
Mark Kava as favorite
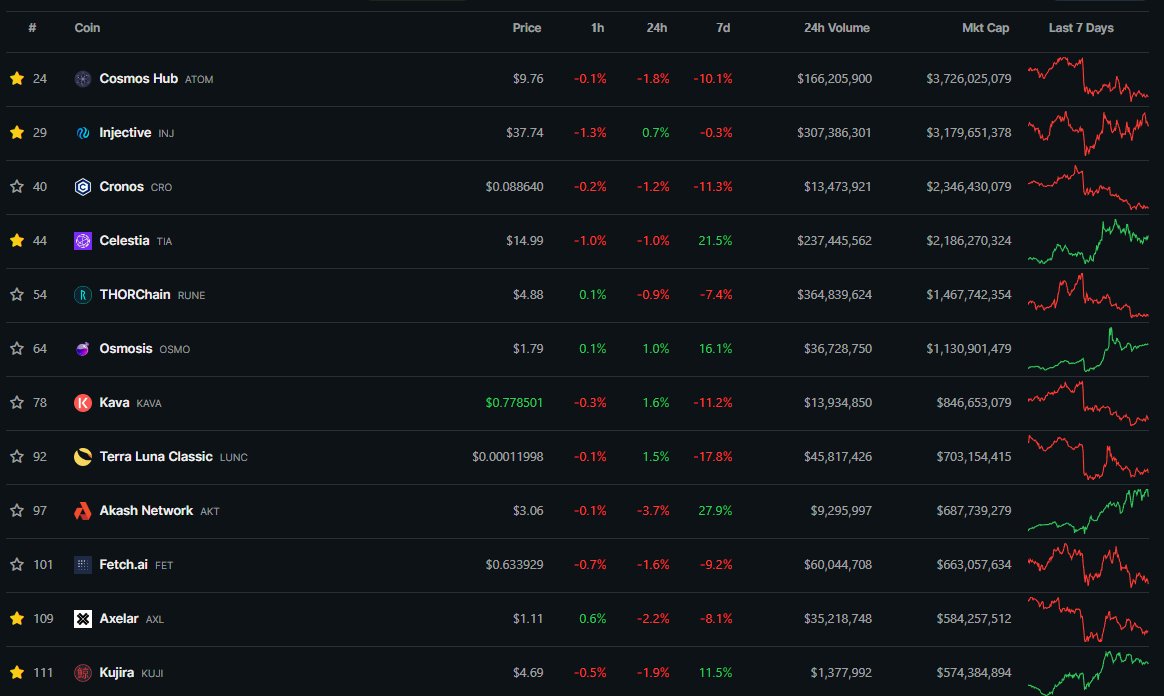click(16, 403)
